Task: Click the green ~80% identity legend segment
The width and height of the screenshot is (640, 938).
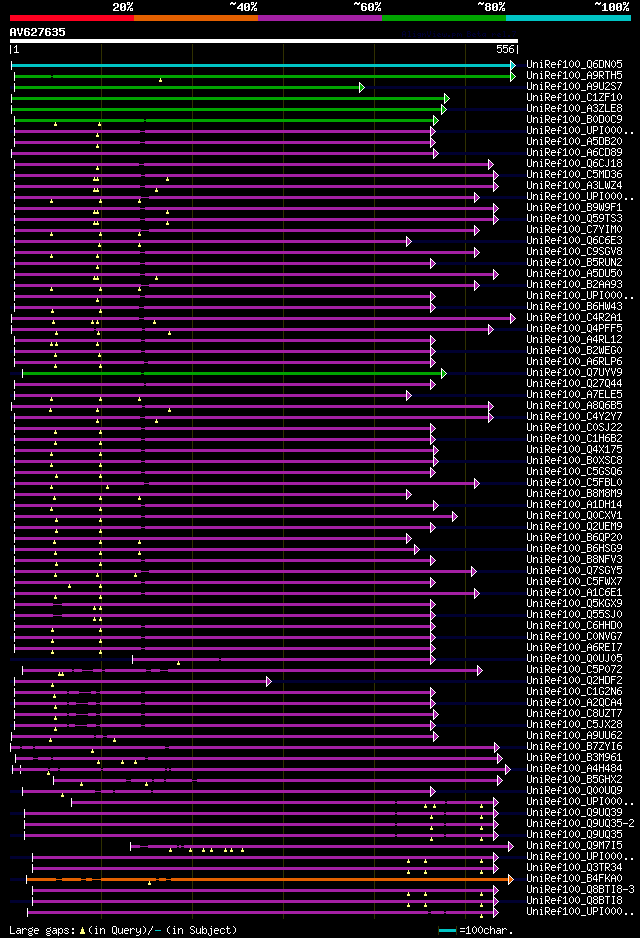Action: point(444,18)
